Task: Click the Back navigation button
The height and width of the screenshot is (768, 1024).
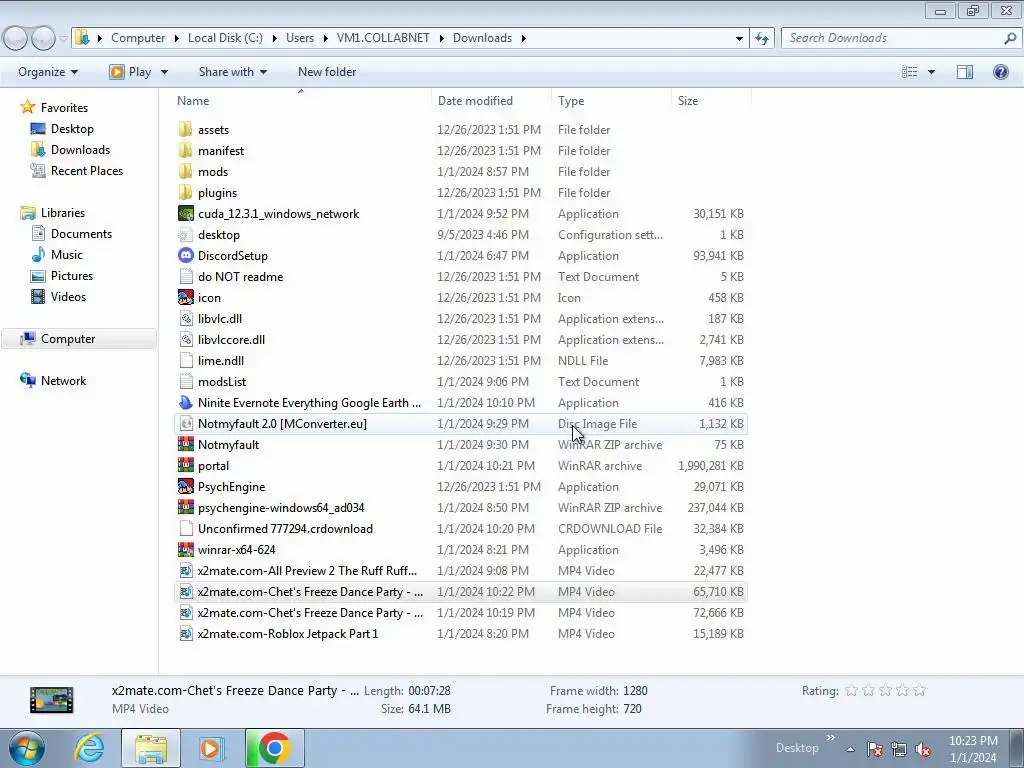Action: click(x=16, y=39)
